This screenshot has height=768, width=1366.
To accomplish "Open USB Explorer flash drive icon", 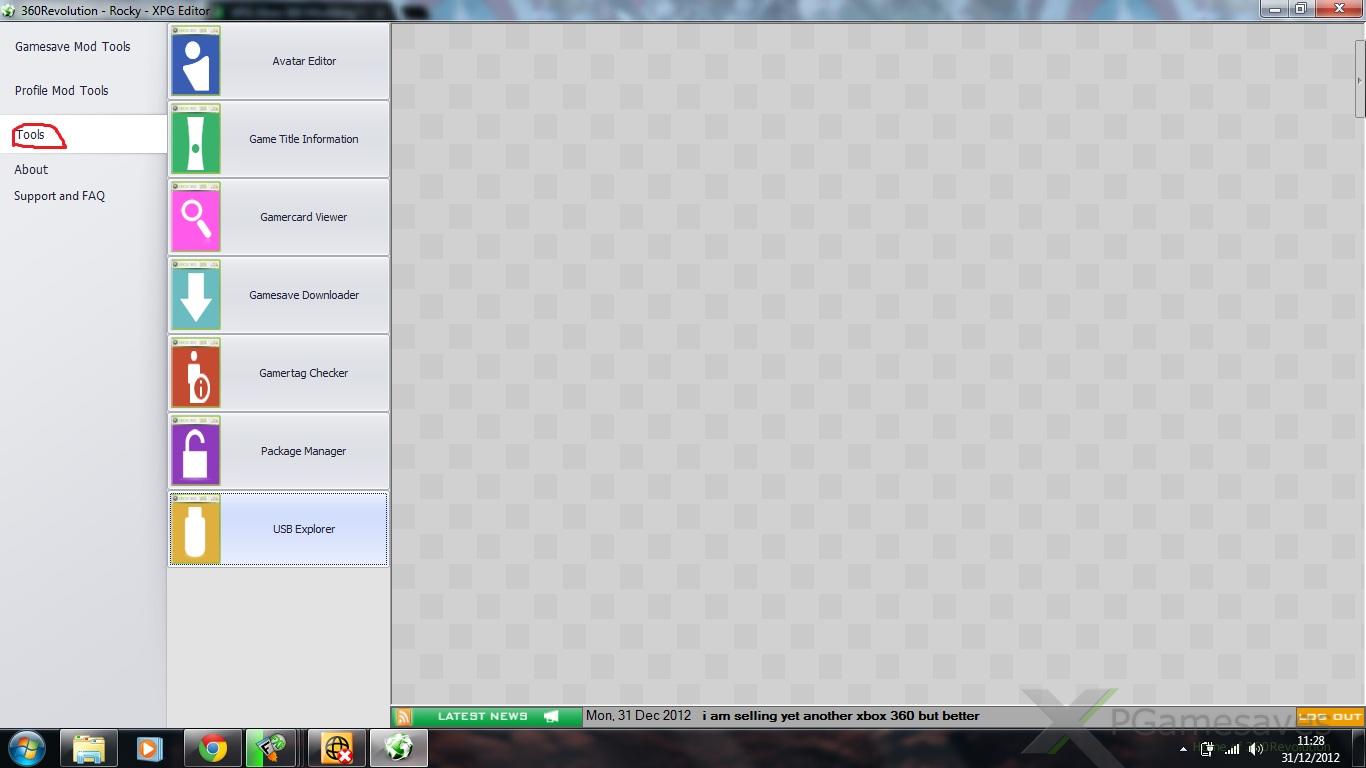I will (196, 529).
